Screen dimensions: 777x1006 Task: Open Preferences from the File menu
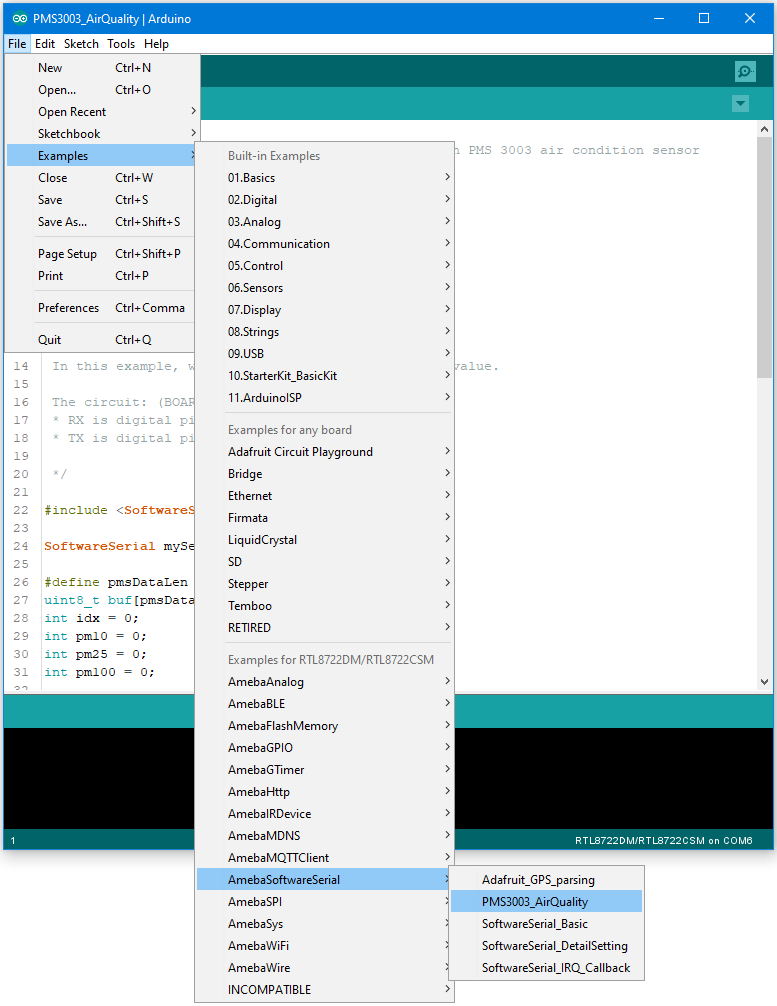101,308
